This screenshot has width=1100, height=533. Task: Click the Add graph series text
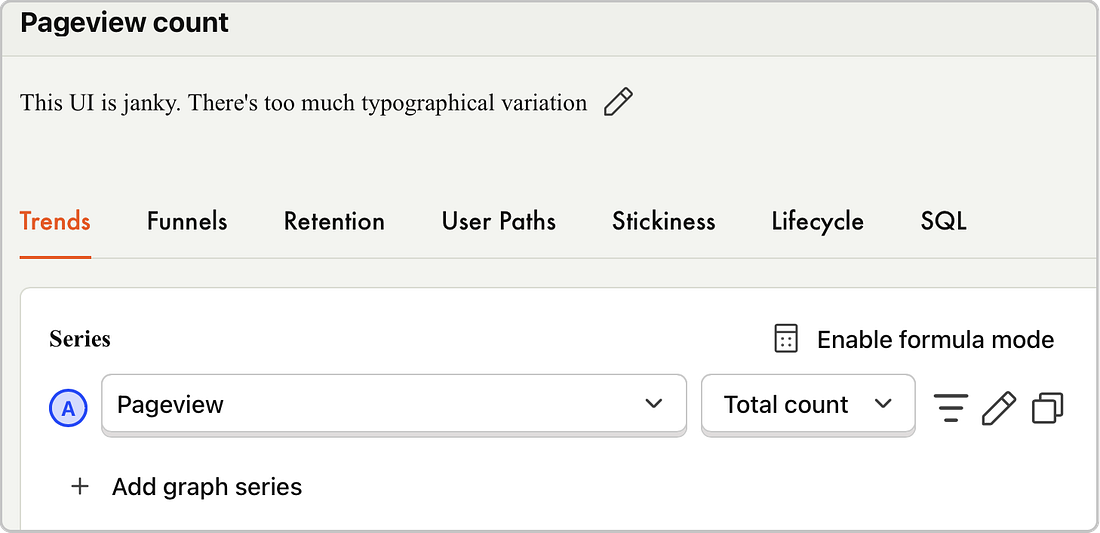pyautogui.click(x=207, y=486)
